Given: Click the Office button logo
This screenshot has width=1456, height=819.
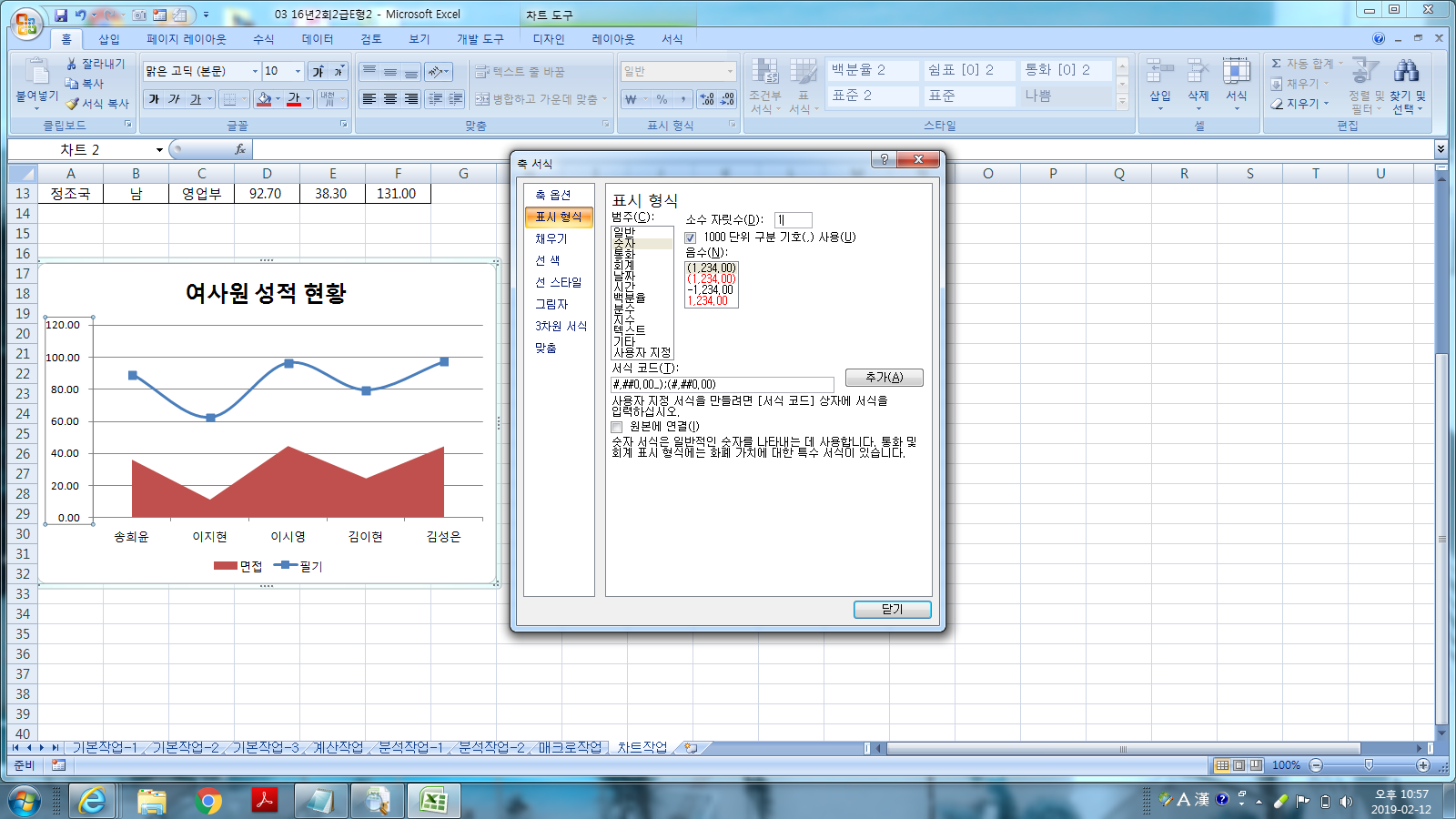Looking at the screenshot, I should pos(26,23).
